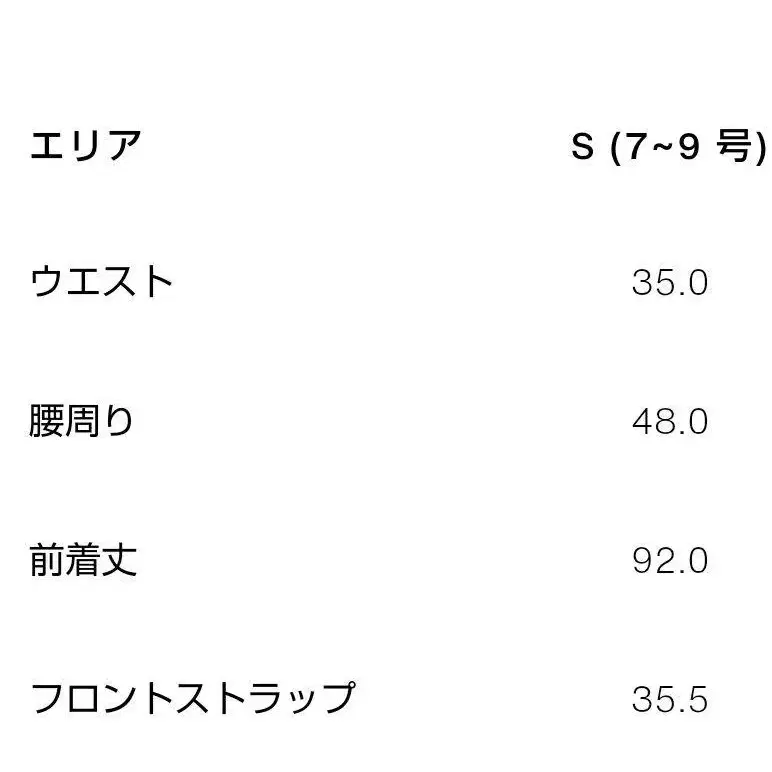
Task: Click the 前着丈 row label
Action: point(83,559)
